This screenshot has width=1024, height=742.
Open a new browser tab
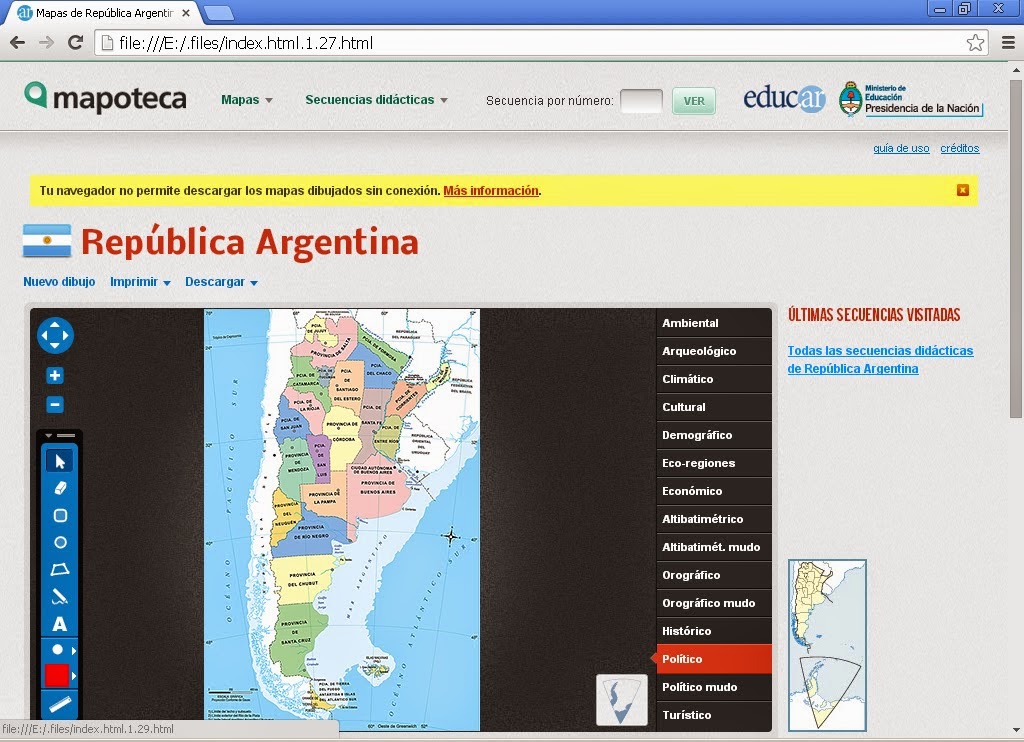click(x=219, y=12)
